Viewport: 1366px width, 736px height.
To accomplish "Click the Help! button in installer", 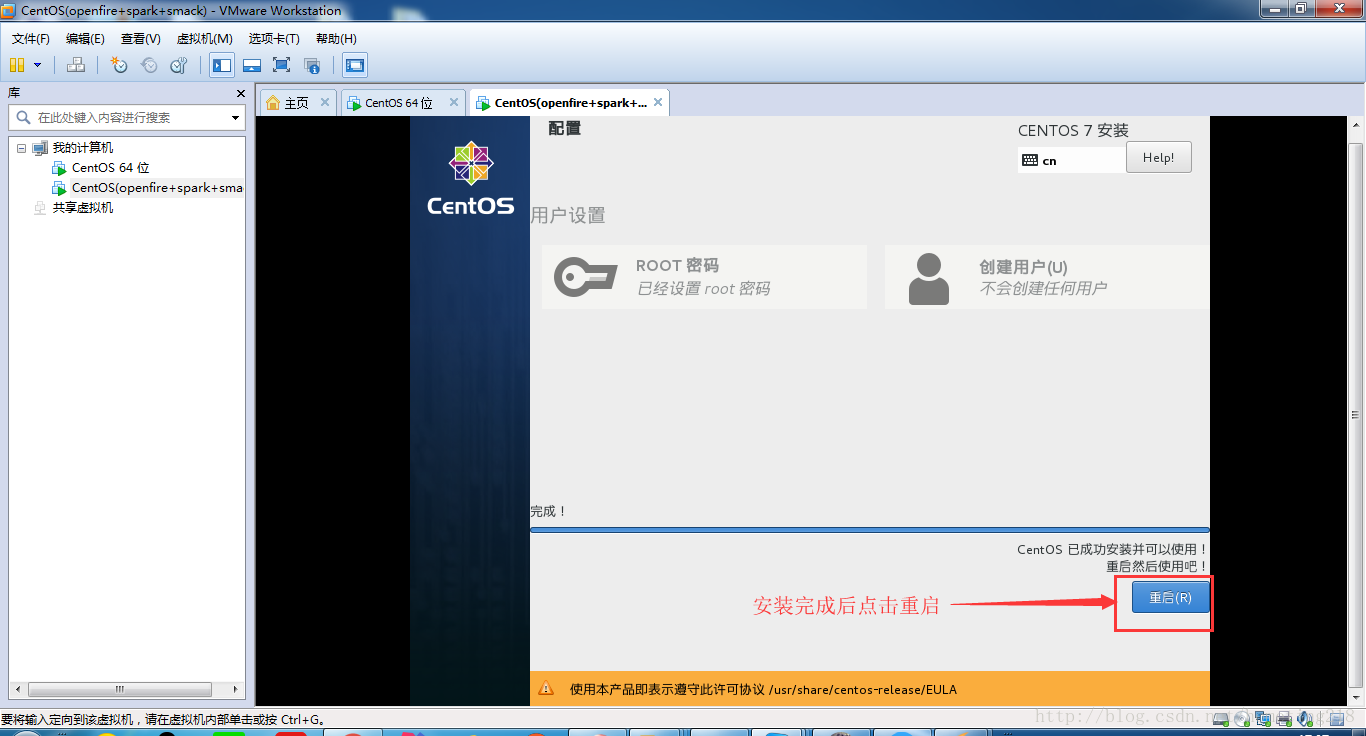I will click(x=1158, y=158).
